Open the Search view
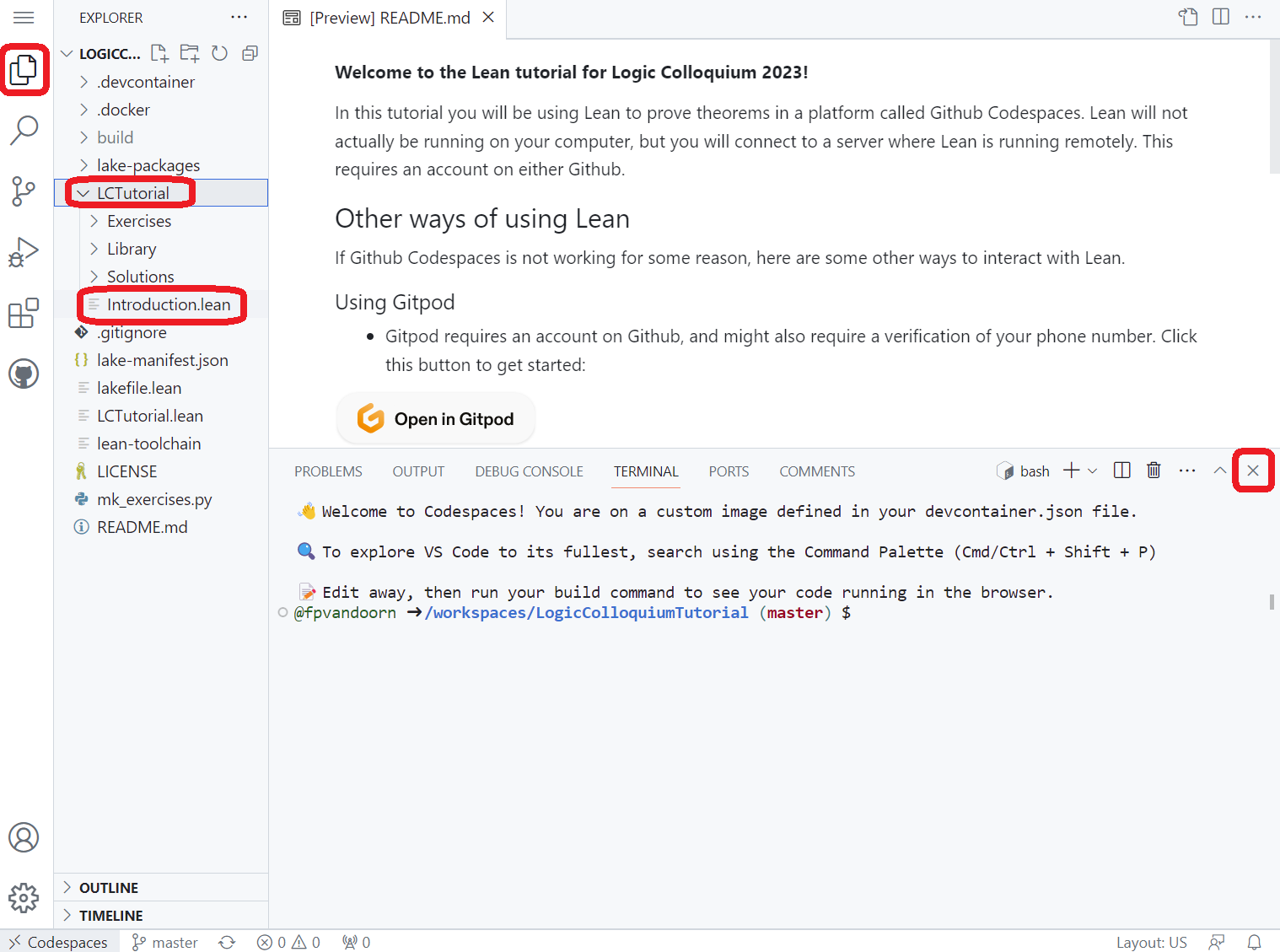The width and height of the screenshot is (1280, 952). [24, 130]
